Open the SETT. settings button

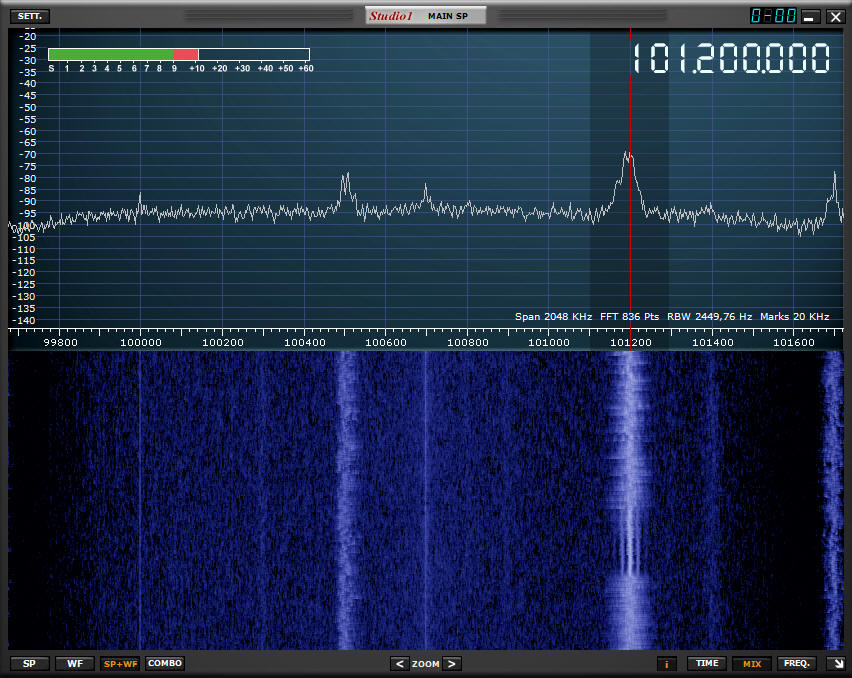click(30, 16)
